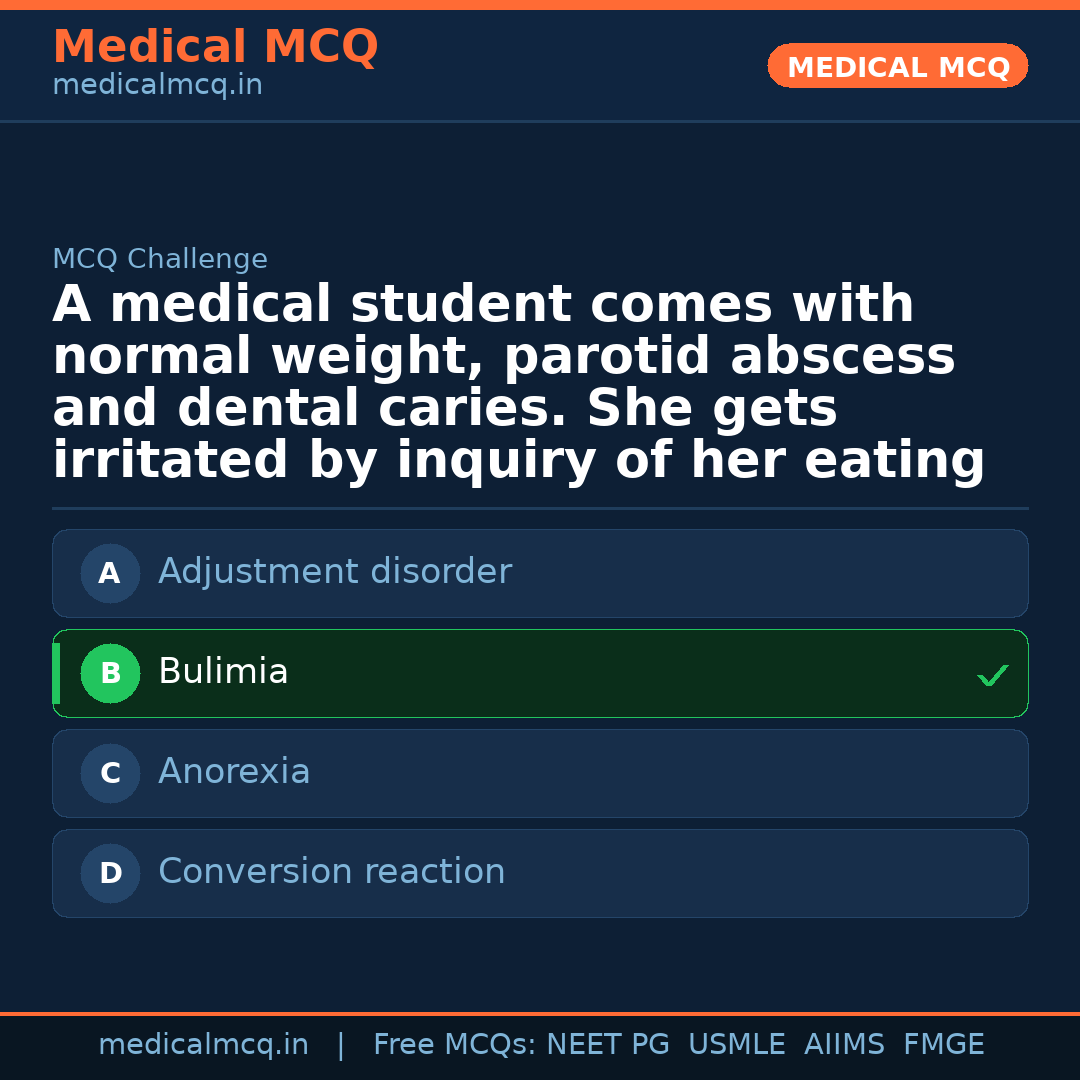Click "FMGE" in the footer
The height and width of the screenshot is (1080, 1080).
pyautogui.click(x=944, y=1045)
